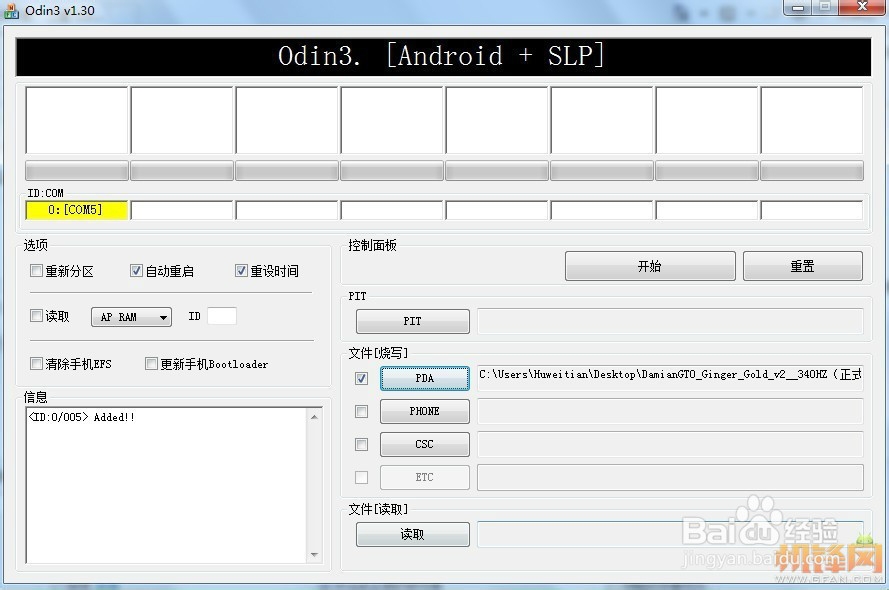Enable the PHONE file row checkbox
This screenshot has width=889, height=590.
point(361,411)
